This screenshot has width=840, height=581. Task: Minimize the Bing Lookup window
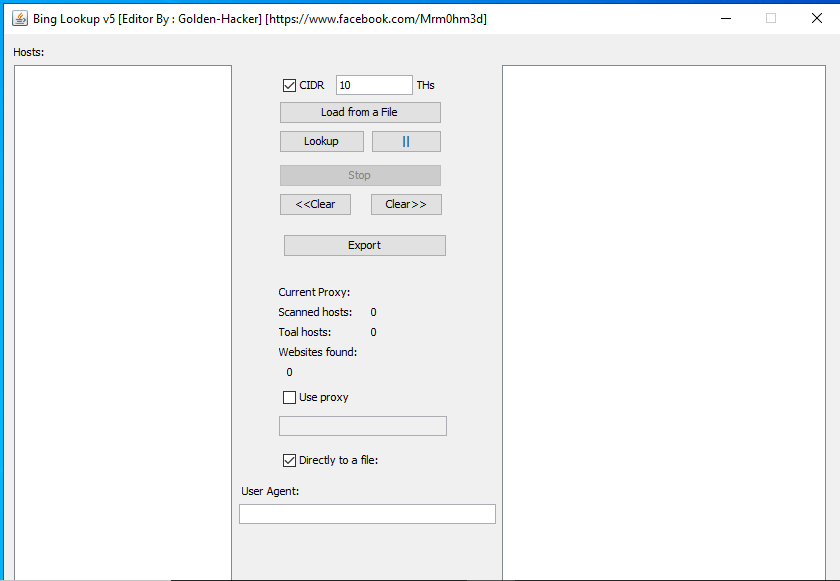click(x=725, y=18)
